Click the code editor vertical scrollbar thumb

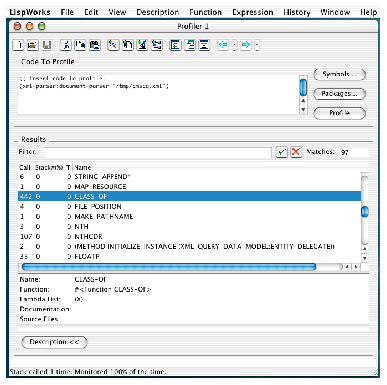[x=303, y=87]
